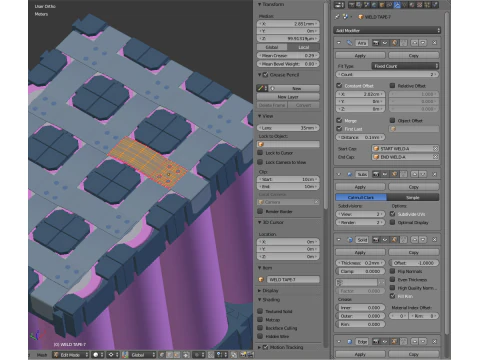Open the Modifiers properties tab (wrench icon)

(397, 5)
